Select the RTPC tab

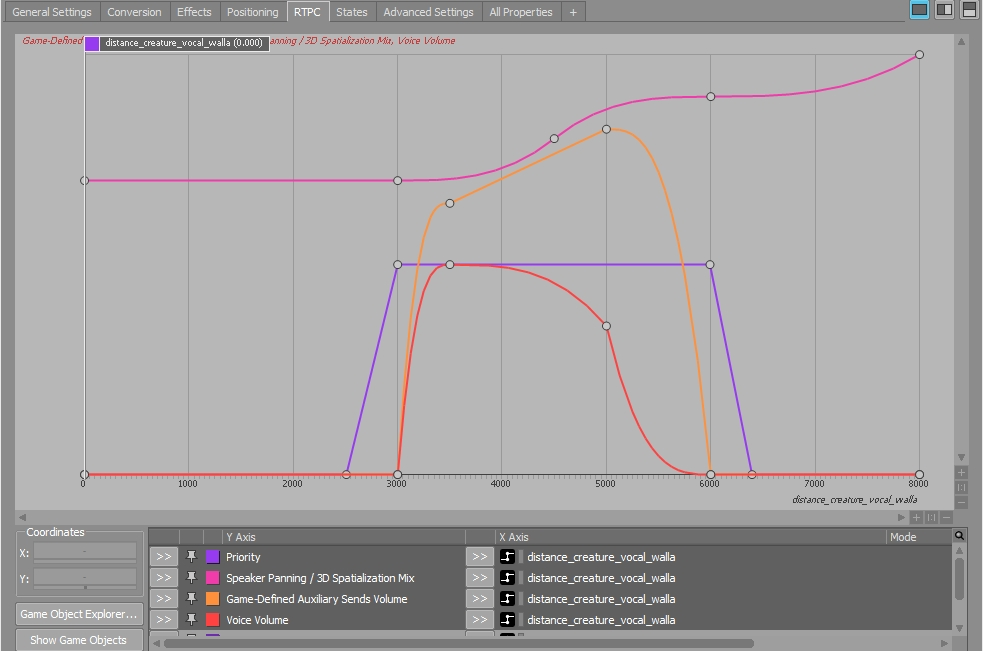point(307,12)
